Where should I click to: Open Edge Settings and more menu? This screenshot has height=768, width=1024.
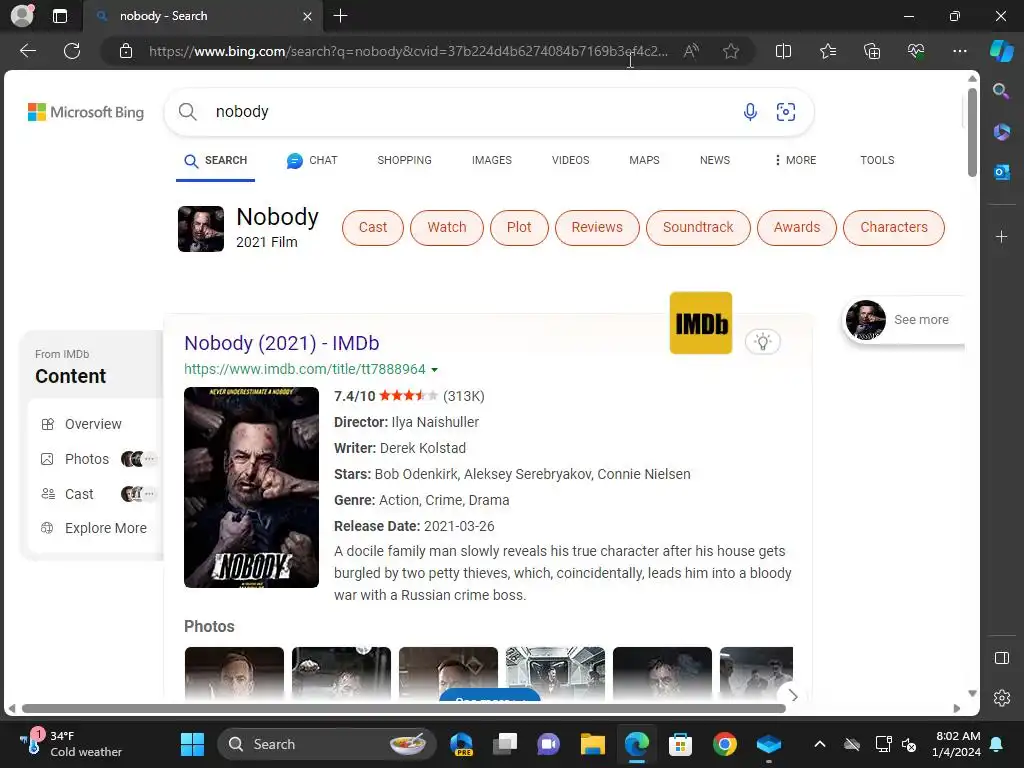pos(959,51)
